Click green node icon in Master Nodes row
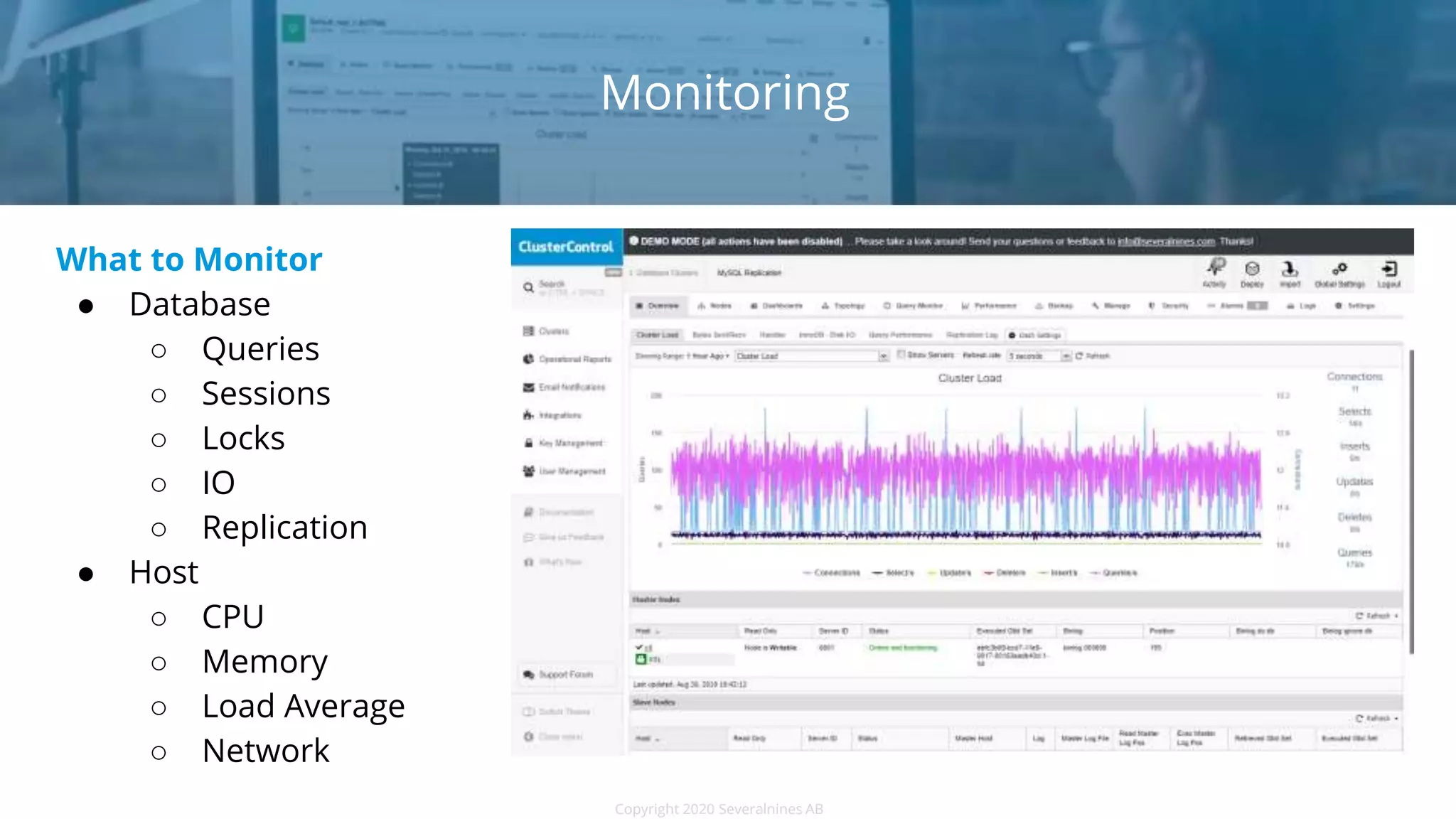 click(641, 659)
